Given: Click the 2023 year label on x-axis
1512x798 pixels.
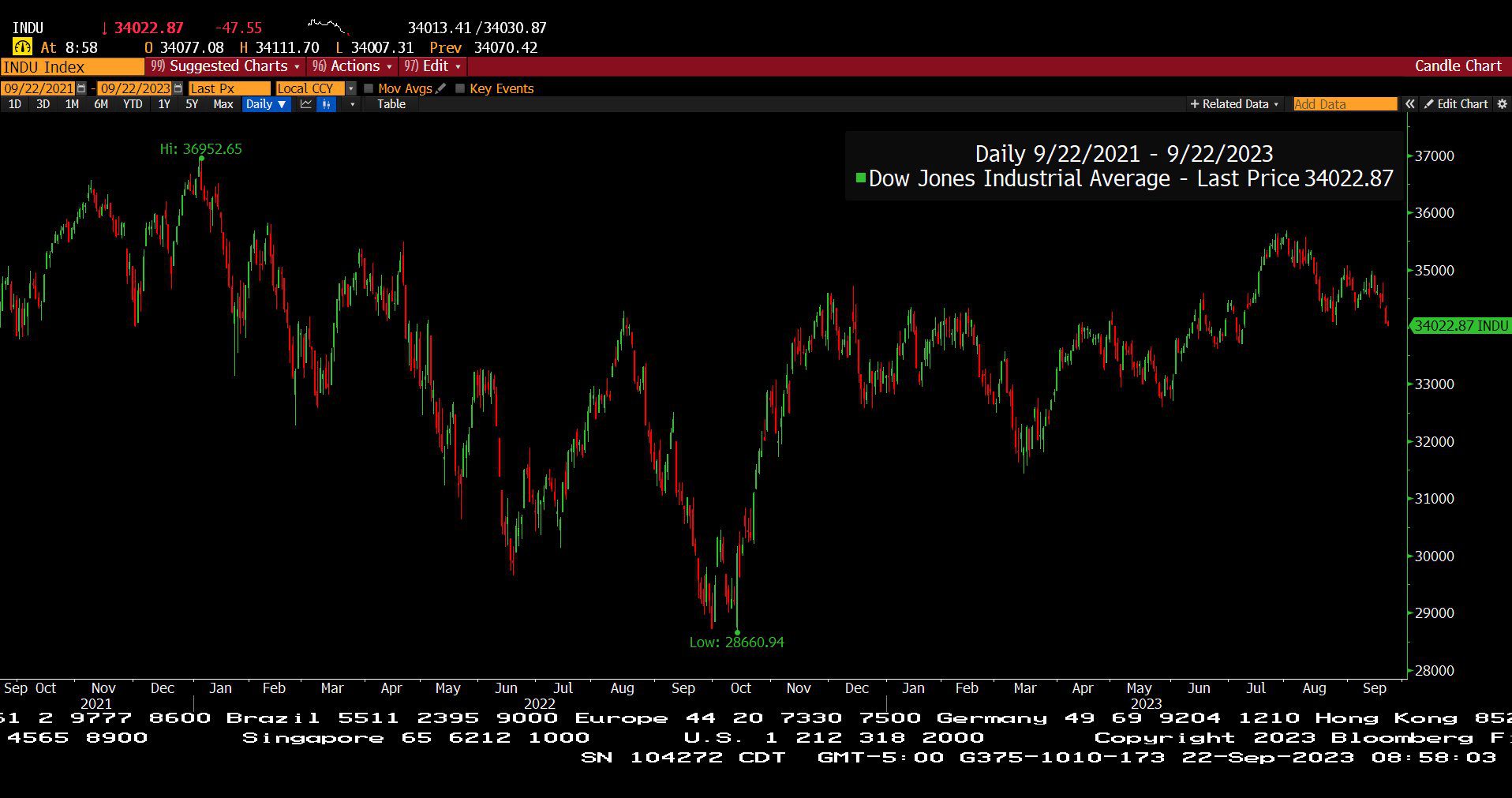Looking at the screenshot, I should pyautogui.click(x=1146, y=703).
